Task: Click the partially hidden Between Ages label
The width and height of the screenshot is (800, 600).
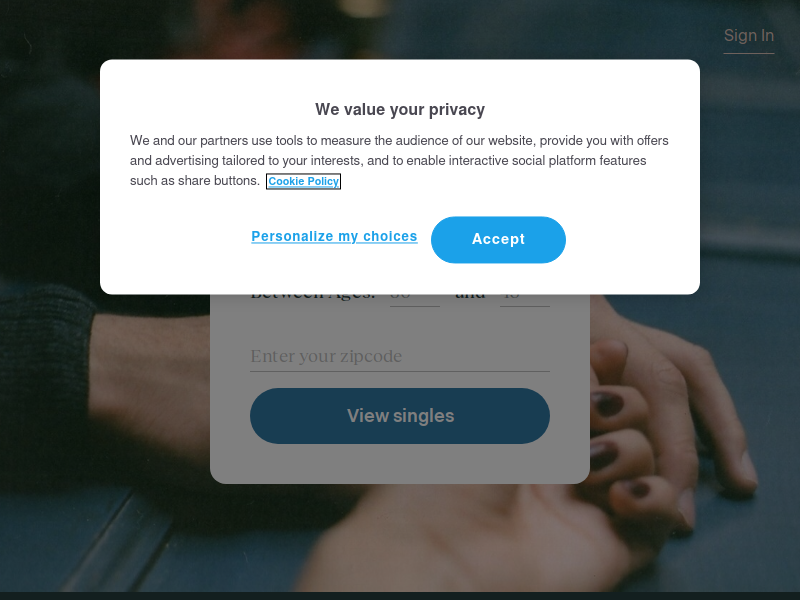Action: (313, 297)
